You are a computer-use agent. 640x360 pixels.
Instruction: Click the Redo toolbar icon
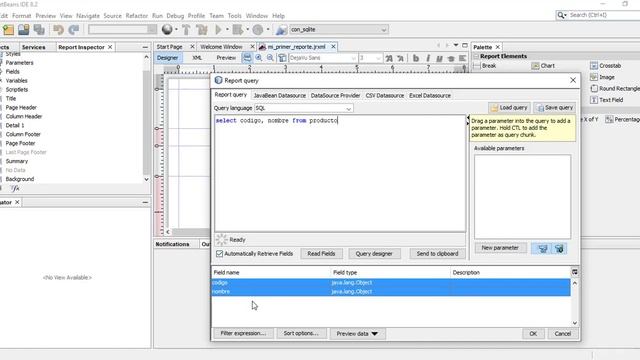[x=74, y=29]
